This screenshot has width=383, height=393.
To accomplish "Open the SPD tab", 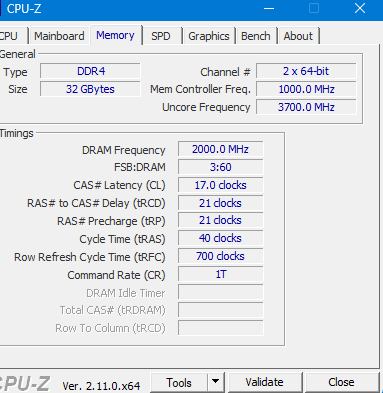I will click(x=161, y=36).
